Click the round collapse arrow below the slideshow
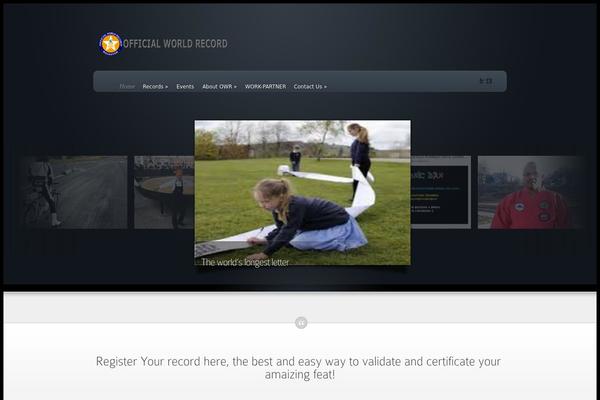This screenshot has height=400, width=600. pyautogui.click(x=301, y=323)
